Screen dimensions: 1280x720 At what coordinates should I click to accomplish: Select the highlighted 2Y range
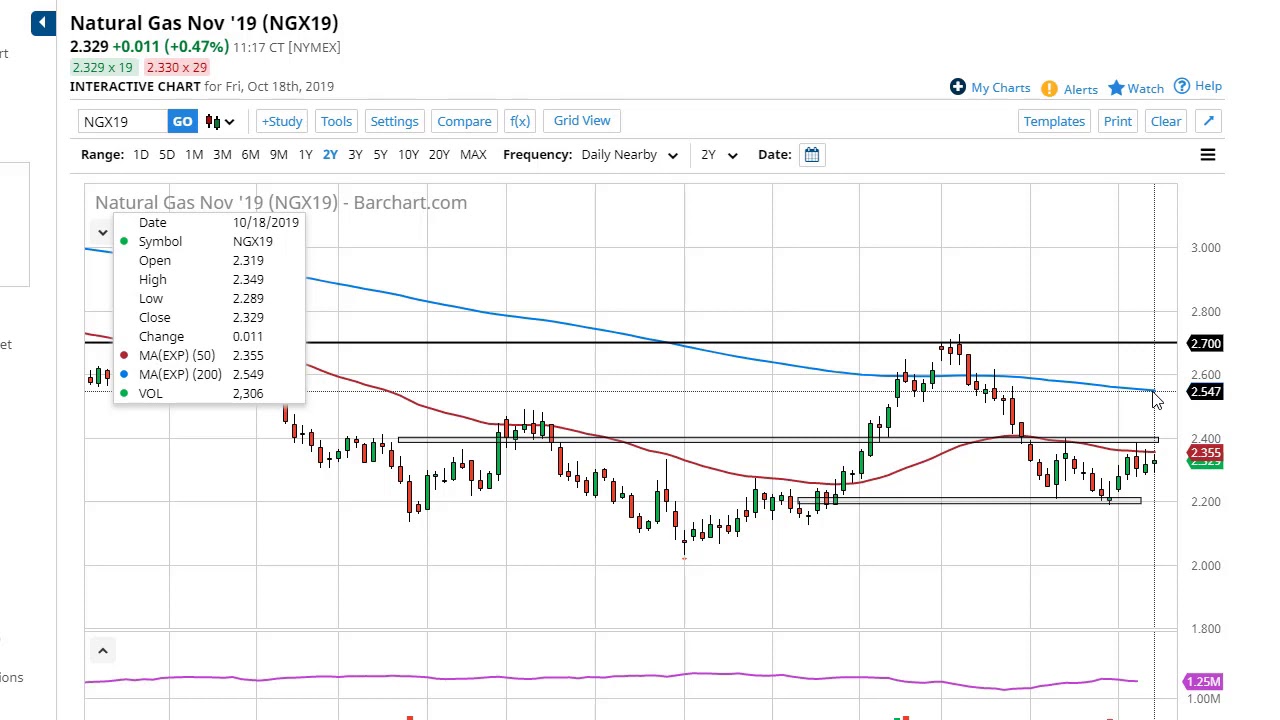click(x=330, y=155)
